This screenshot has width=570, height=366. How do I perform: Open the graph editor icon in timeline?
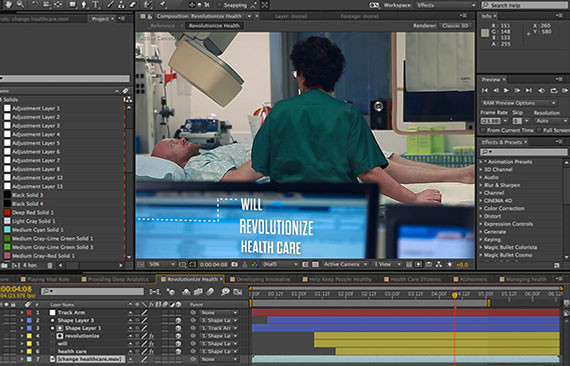pos(238,291)
